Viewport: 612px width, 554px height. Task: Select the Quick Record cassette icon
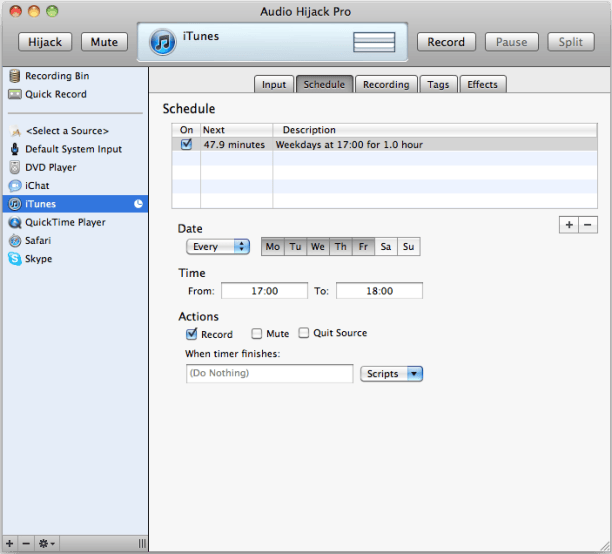(14, 94)
